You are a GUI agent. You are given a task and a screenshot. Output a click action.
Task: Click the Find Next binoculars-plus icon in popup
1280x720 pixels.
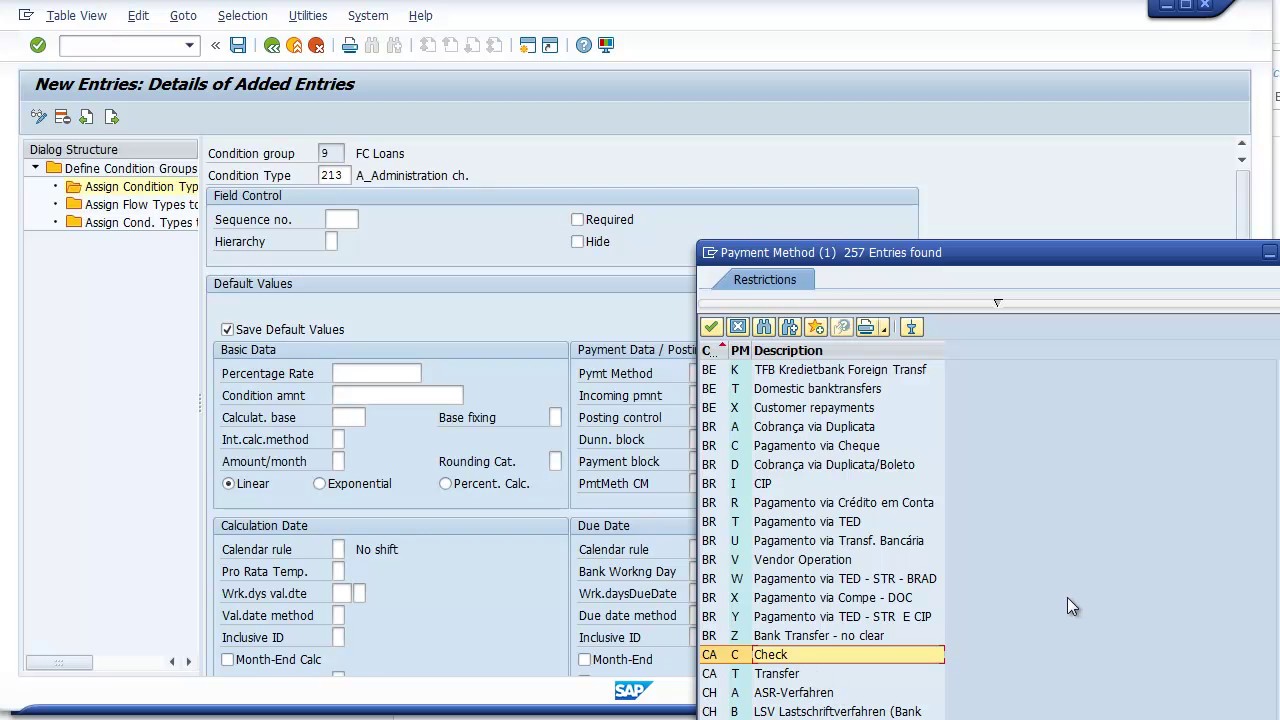point(790,327)
